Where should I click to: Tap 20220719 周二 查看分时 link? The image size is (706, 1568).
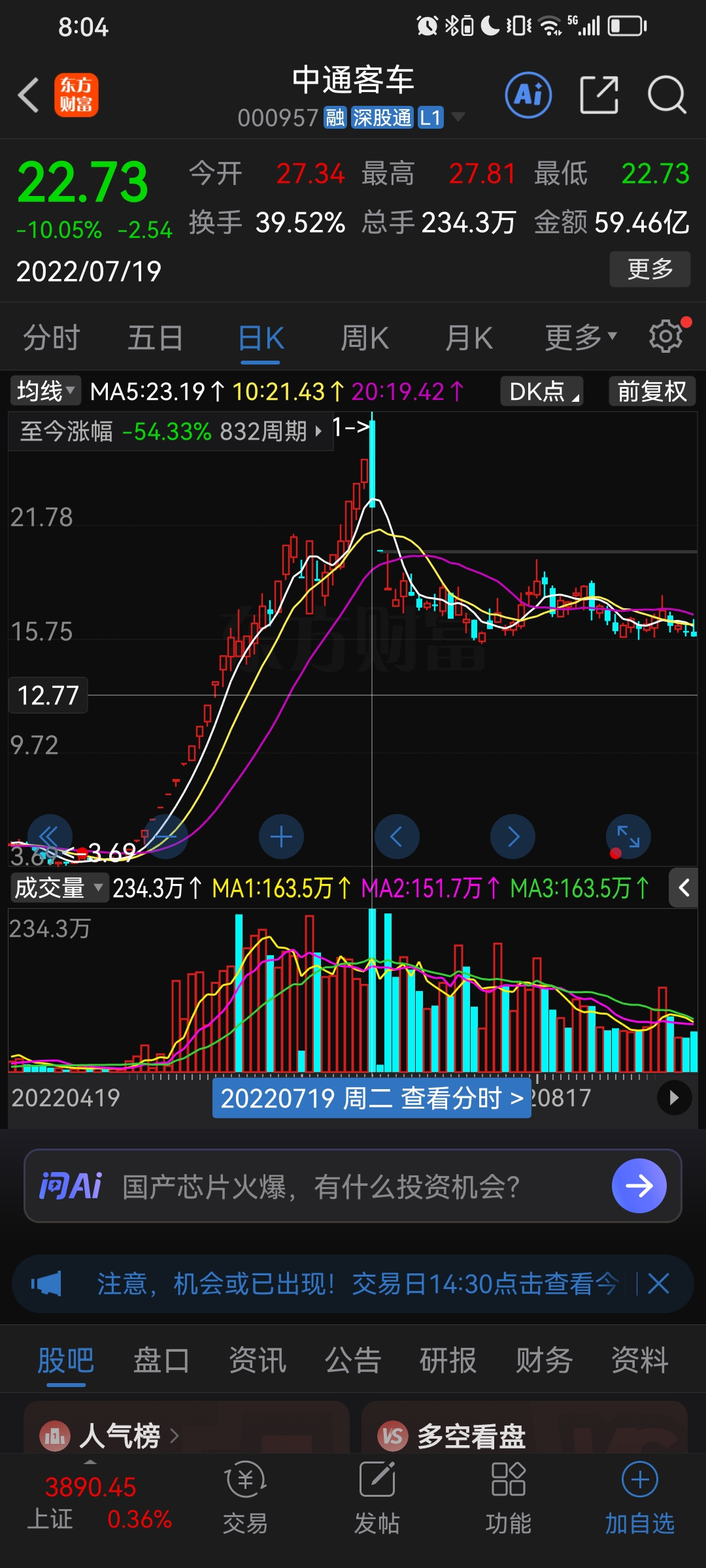click(371, 1098)
